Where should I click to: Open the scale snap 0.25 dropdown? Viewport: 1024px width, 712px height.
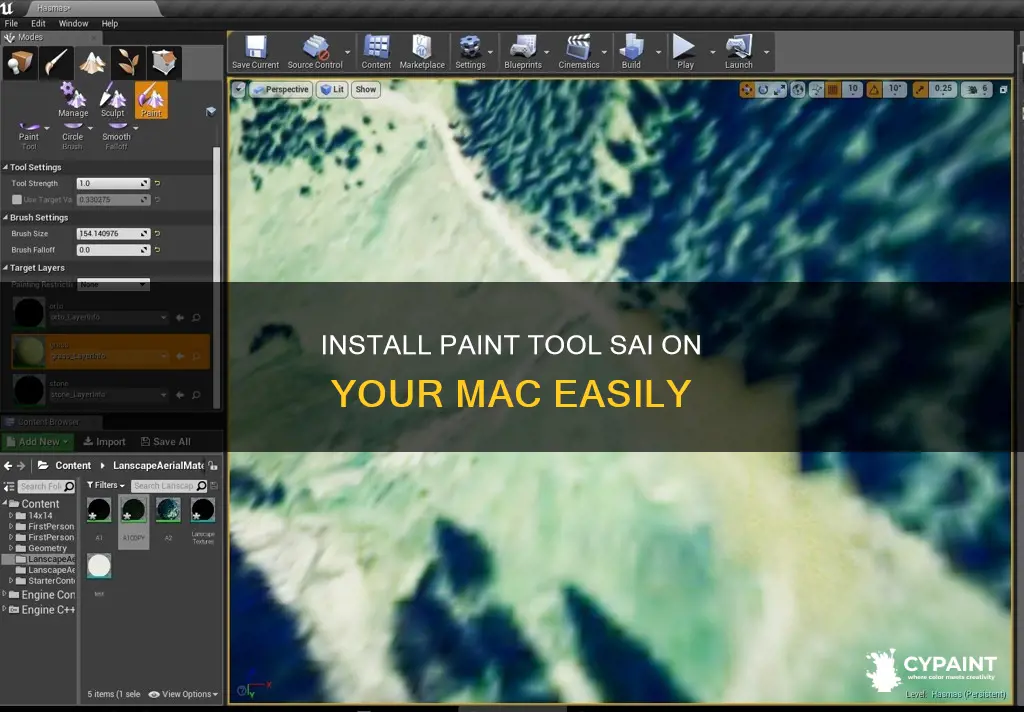click(x=943, y=90)
